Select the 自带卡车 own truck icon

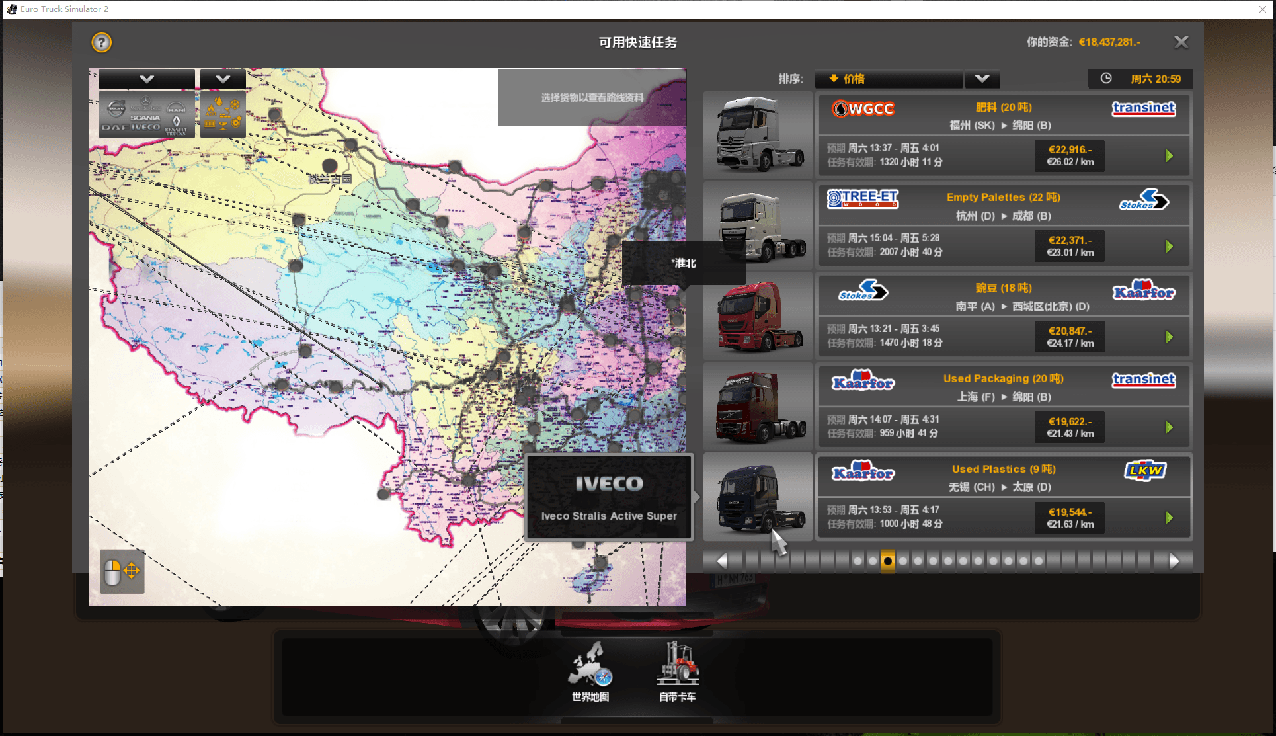click(679, 665)
